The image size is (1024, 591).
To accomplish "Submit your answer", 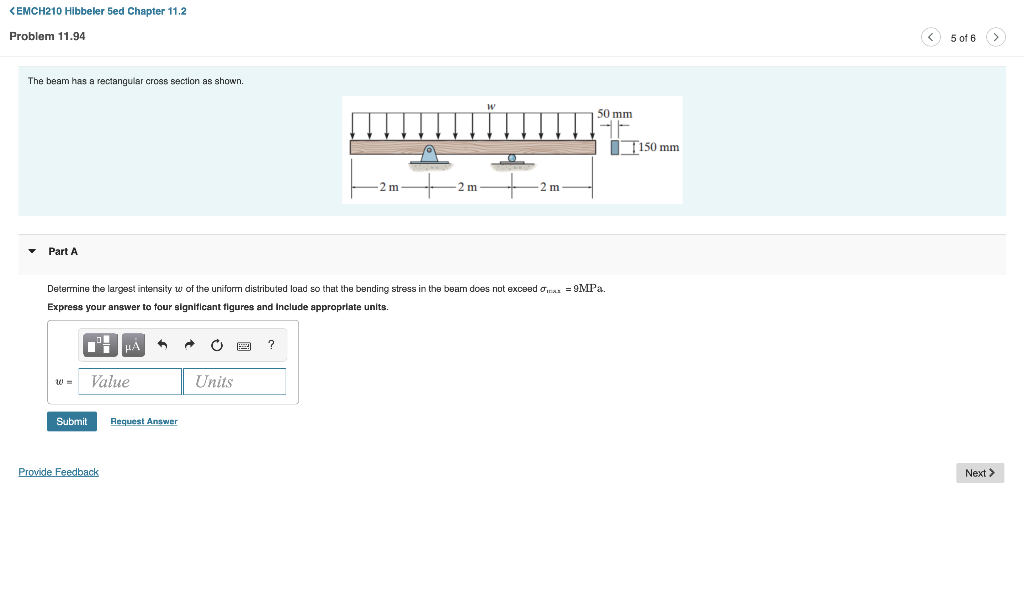I will (x=71, y=421).
